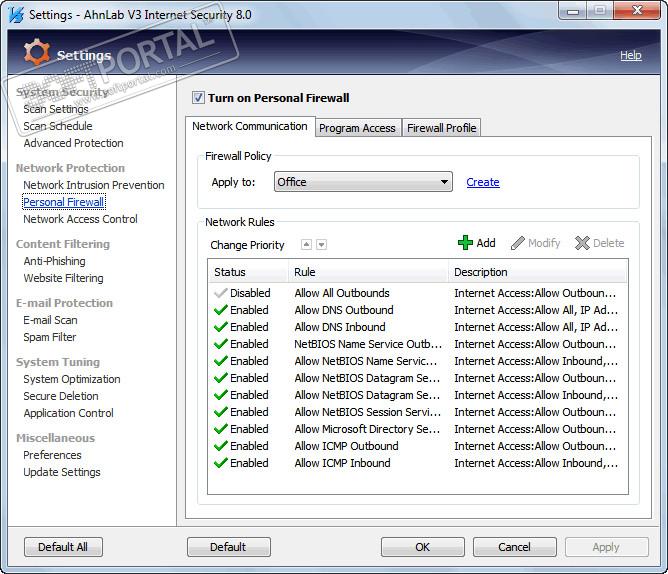Click the Modify pencil icon
This screenshot has width=668, height=574.
[x=518, y=243]
